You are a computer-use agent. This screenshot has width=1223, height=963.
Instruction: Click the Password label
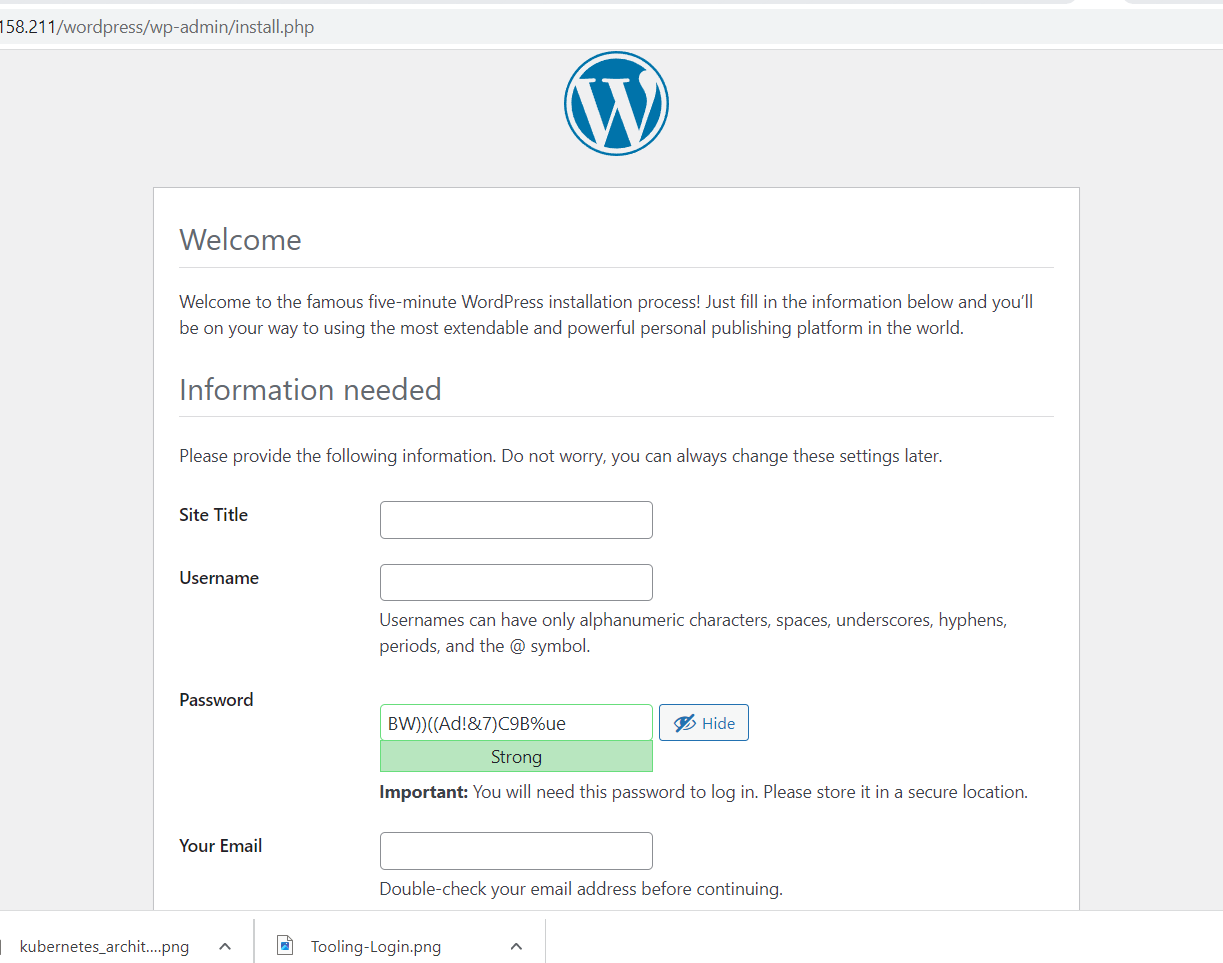216,700
